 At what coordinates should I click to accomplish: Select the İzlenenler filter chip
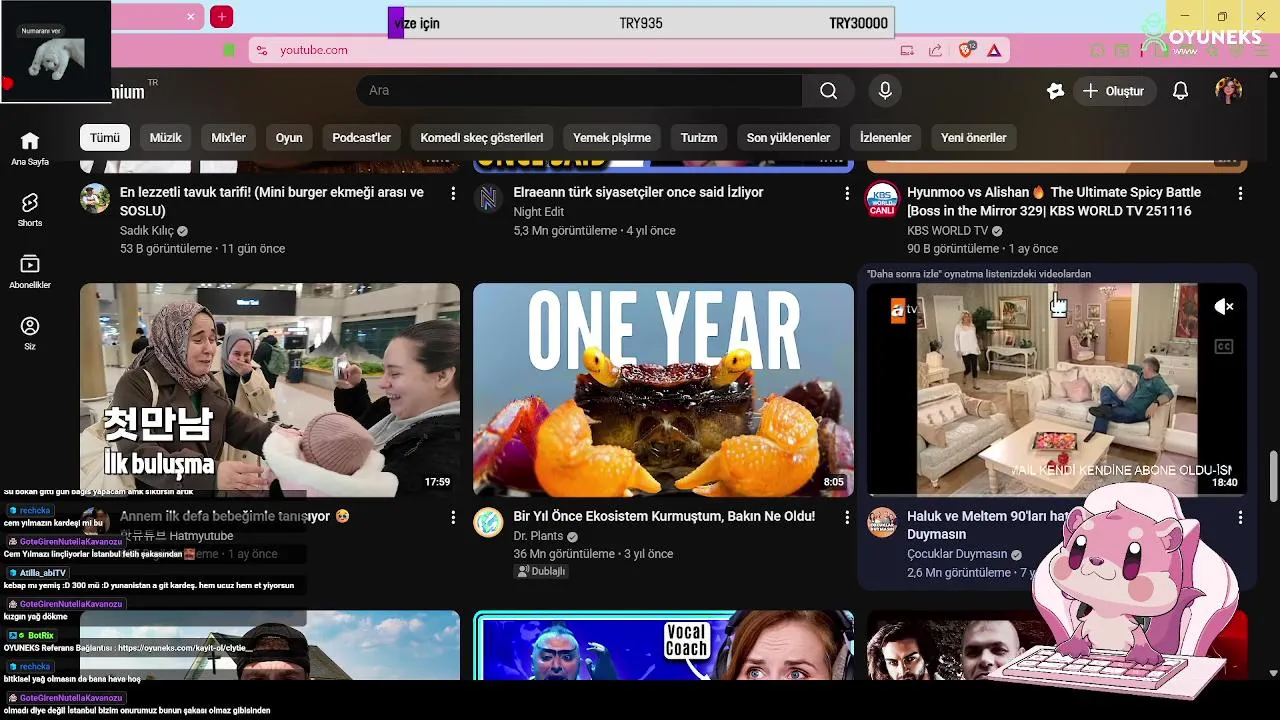pos(885,138)
